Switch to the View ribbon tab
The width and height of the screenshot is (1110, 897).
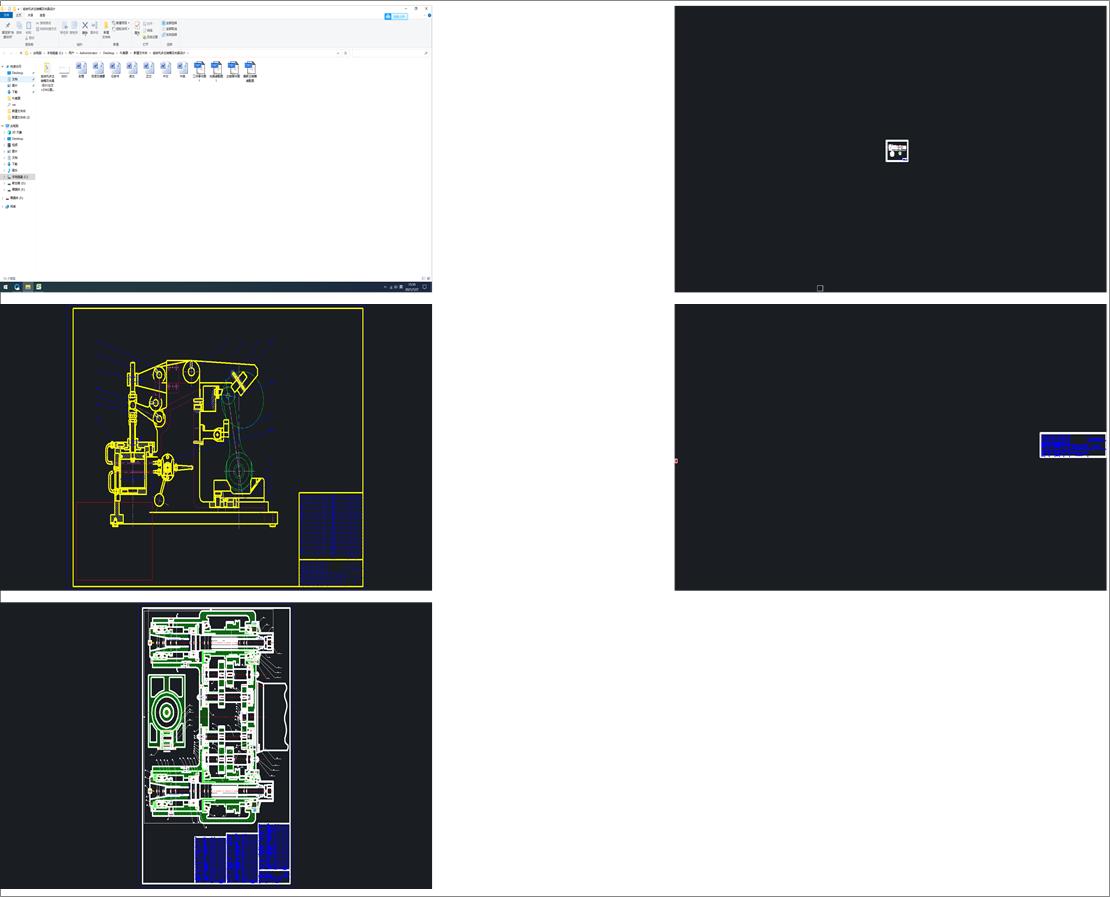click(x=42, y=15)
